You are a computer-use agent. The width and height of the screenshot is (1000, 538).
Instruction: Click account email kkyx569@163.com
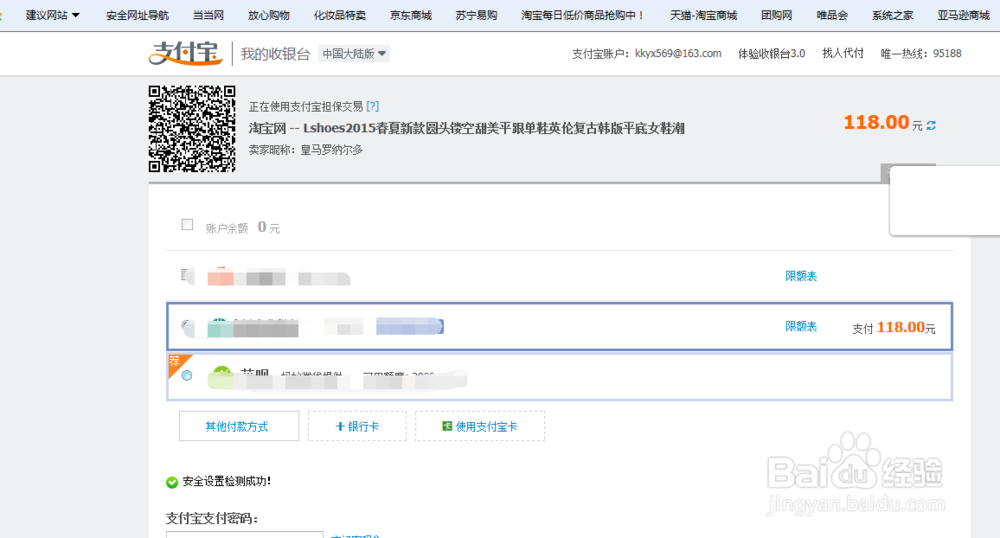pyautogui.click(x=678, y=54)
